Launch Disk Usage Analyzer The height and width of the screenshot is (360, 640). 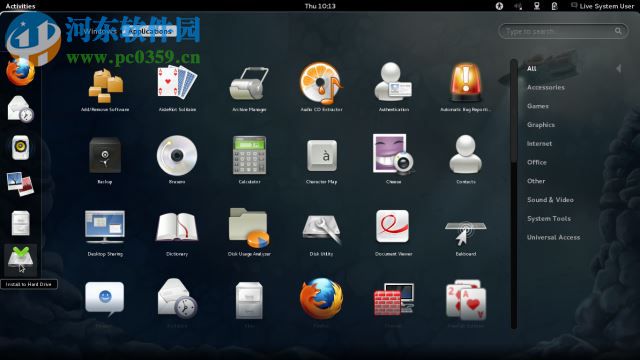point(249,228)
